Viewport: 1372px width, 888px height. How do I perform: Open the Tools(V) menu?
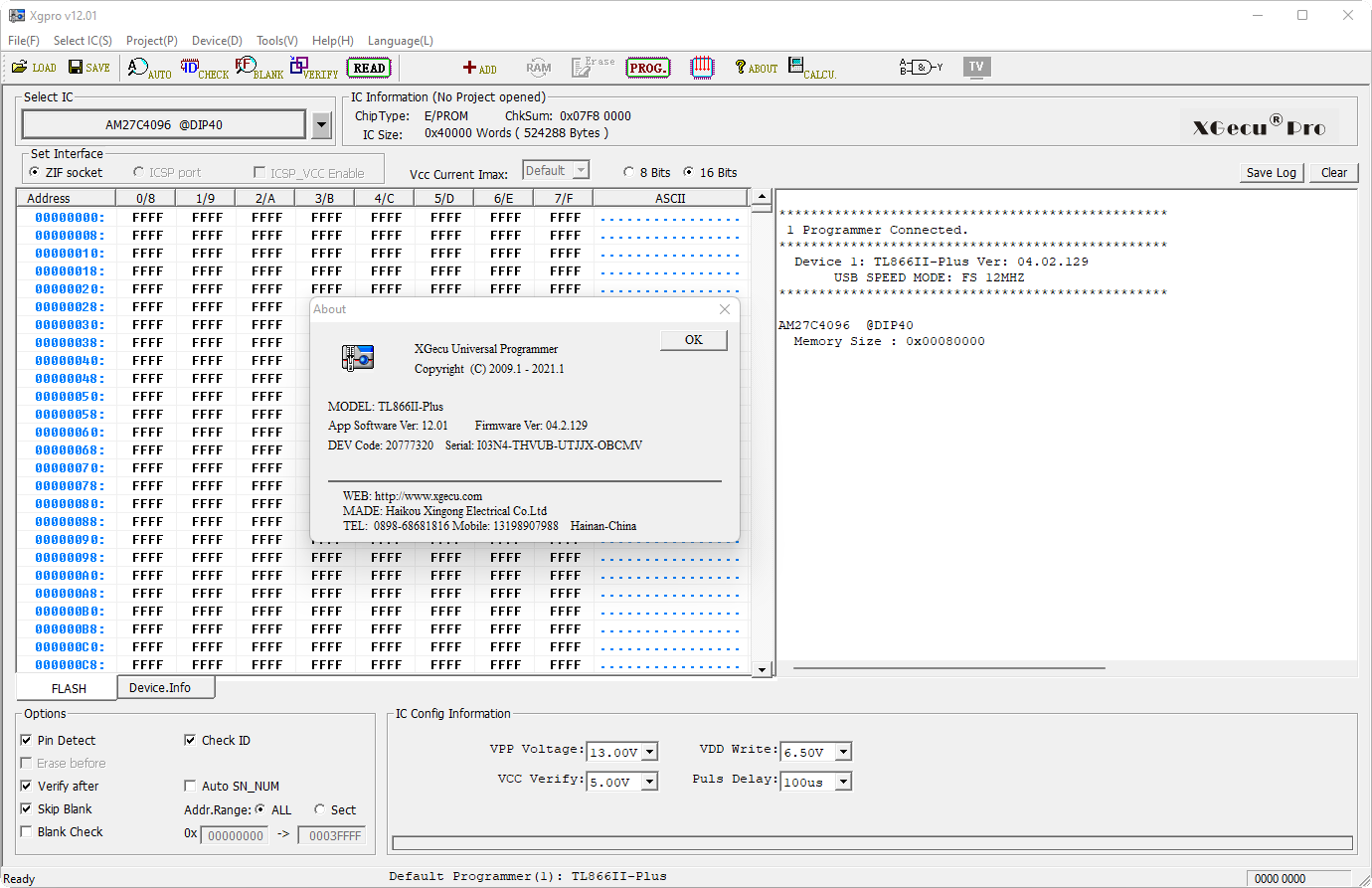[x=277, y=41]
